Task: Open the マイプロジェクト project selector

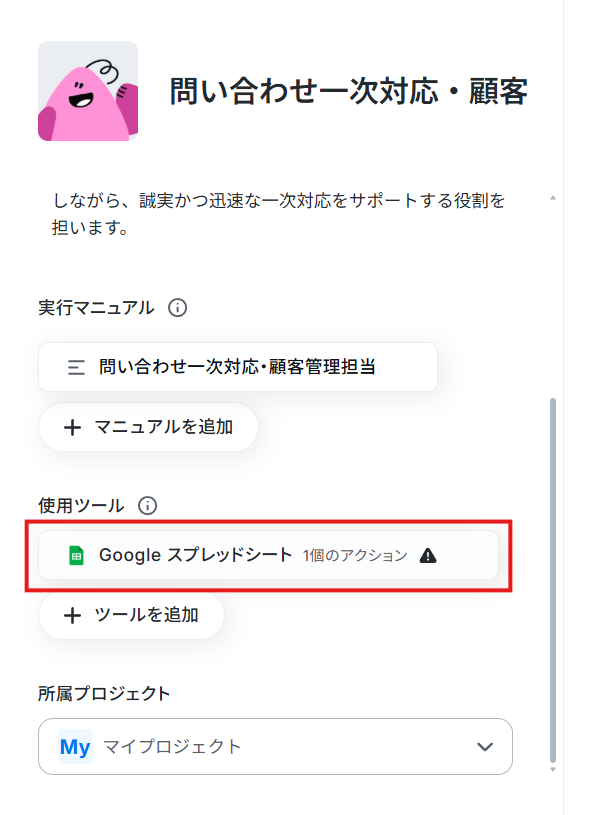Action: (x=275, y=746)
